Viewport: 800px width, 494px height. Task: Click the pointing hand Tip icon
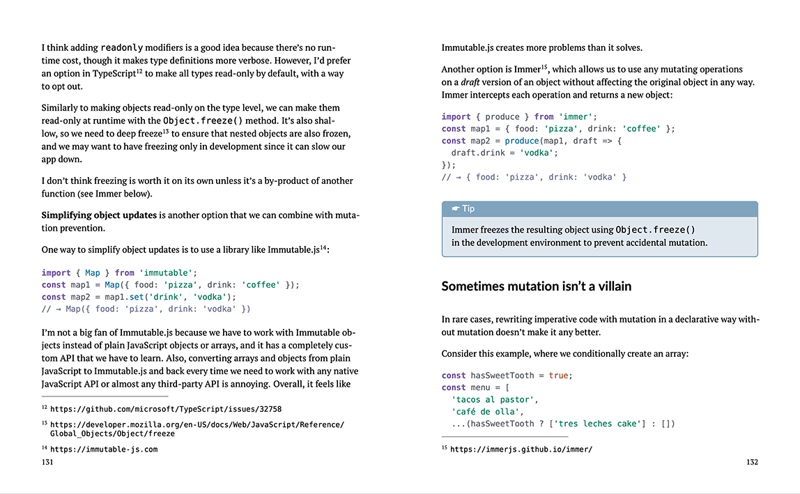455,209
